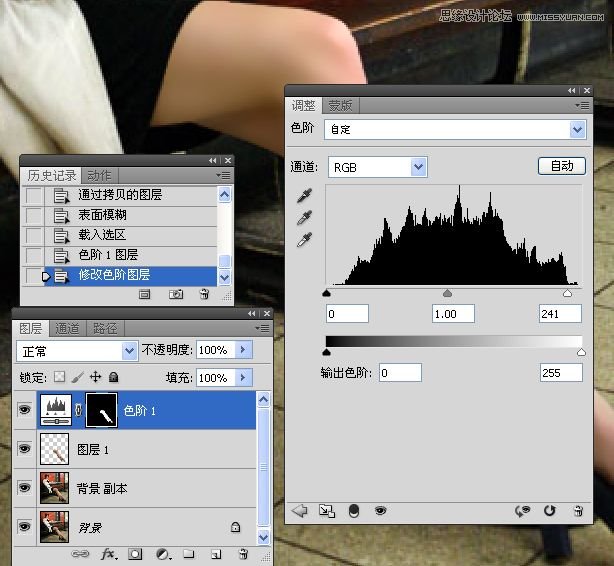Viewport: 614px width, 566px height.
Task: Hide the 图层 1 layer
Action: (24, 448)
